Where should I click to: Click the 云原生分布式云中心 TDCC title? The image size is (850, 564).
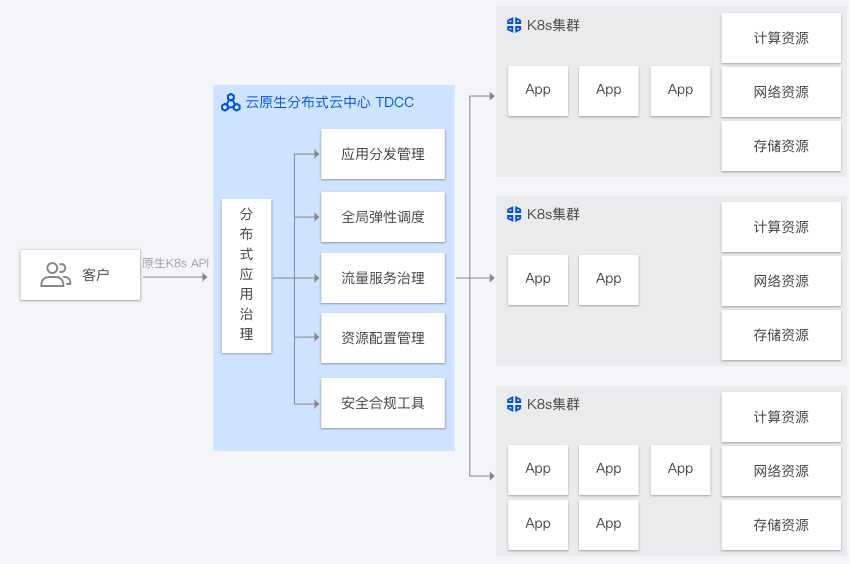(330, 102)
